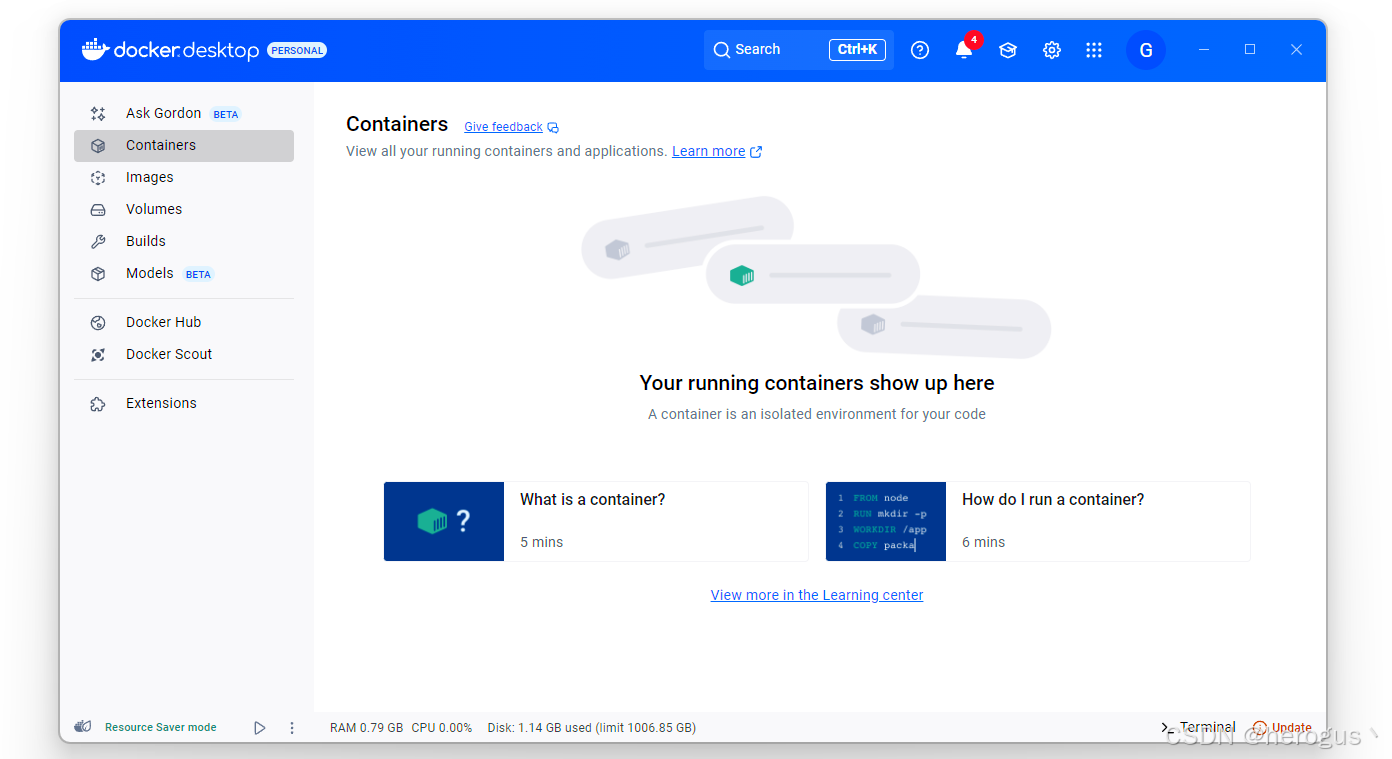This screenshot has width=1392, height=759.
Task: Open the apps grid icon
Action: click(x=1094, y=50)
